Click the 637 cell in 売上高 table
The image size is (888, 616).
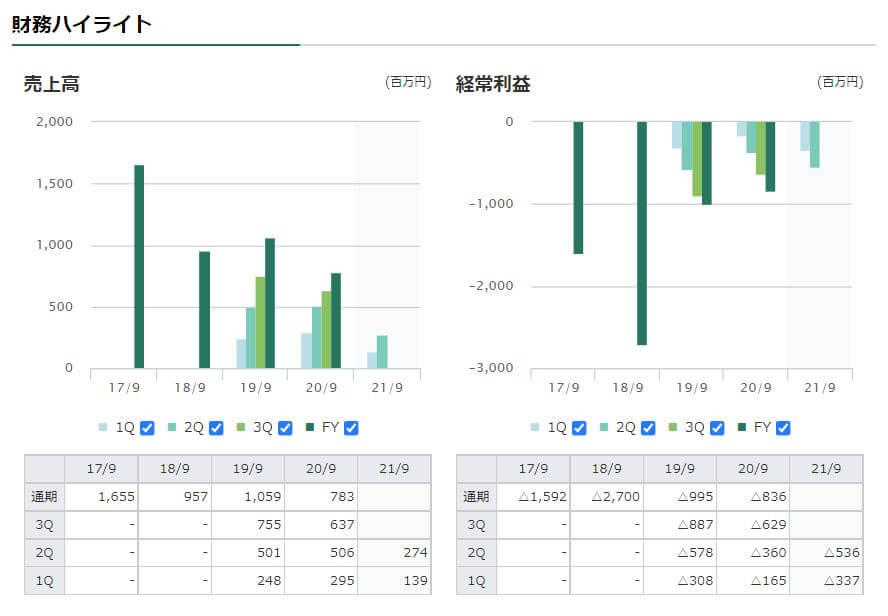point(321,525)
